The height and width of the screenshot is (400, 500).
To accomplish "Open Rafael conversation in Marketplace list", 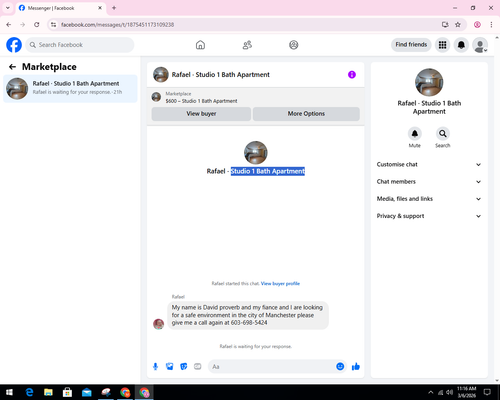I will (x=70, y=88).
